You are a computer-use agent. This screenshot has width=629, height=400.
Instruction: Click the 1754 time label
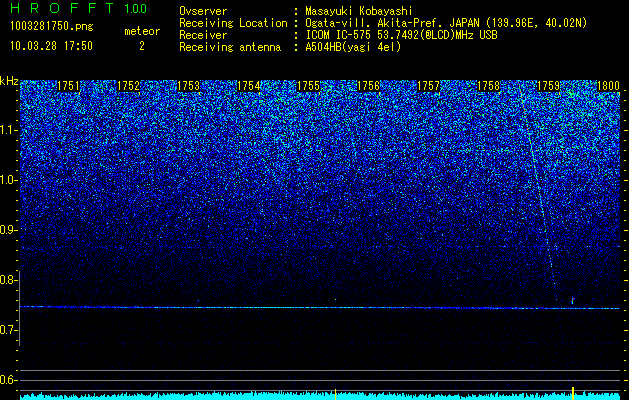tap(249, 86)
